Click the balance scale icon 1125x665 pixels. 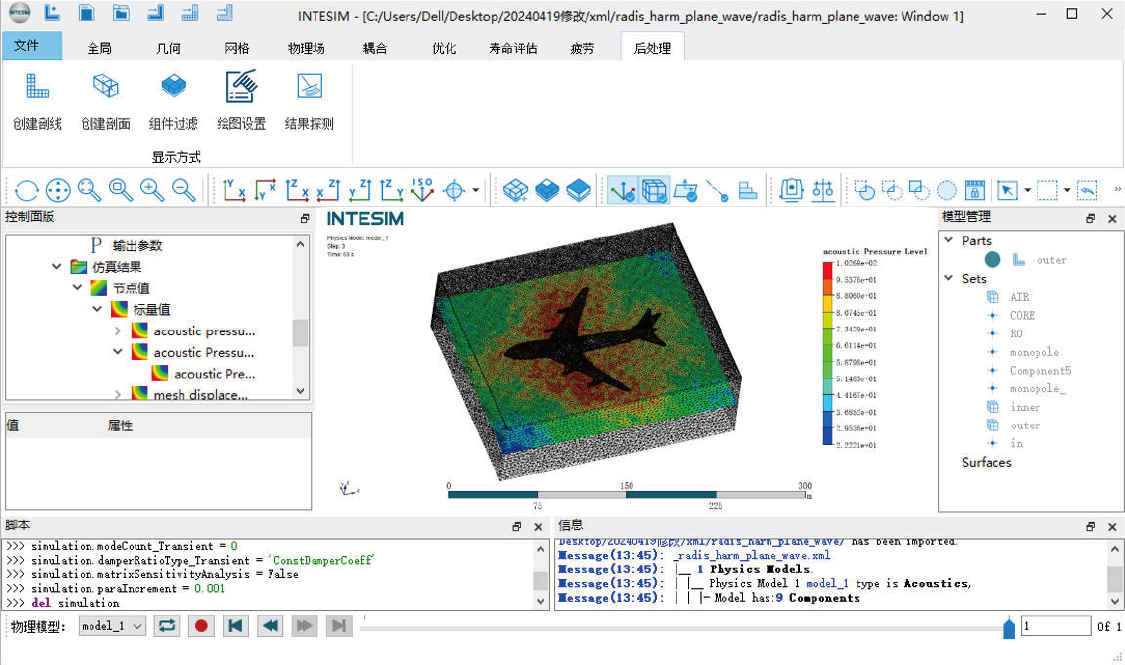(x=823, y=190)
